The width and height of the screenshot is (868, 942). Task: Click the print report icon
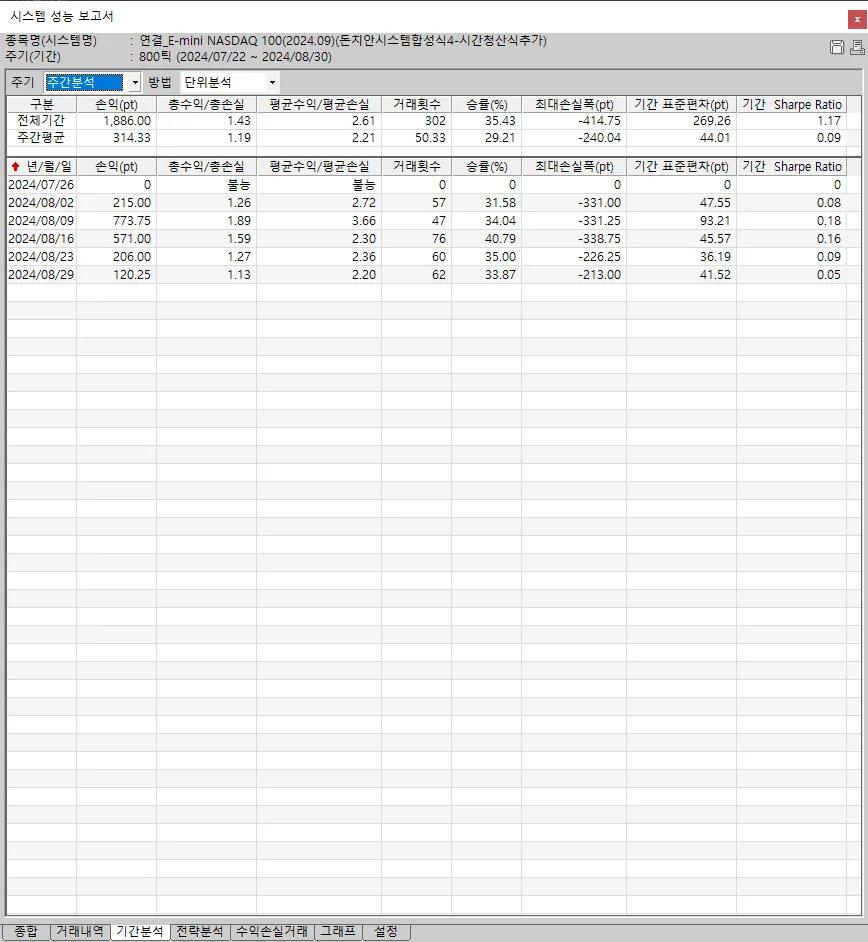(856, 48)
